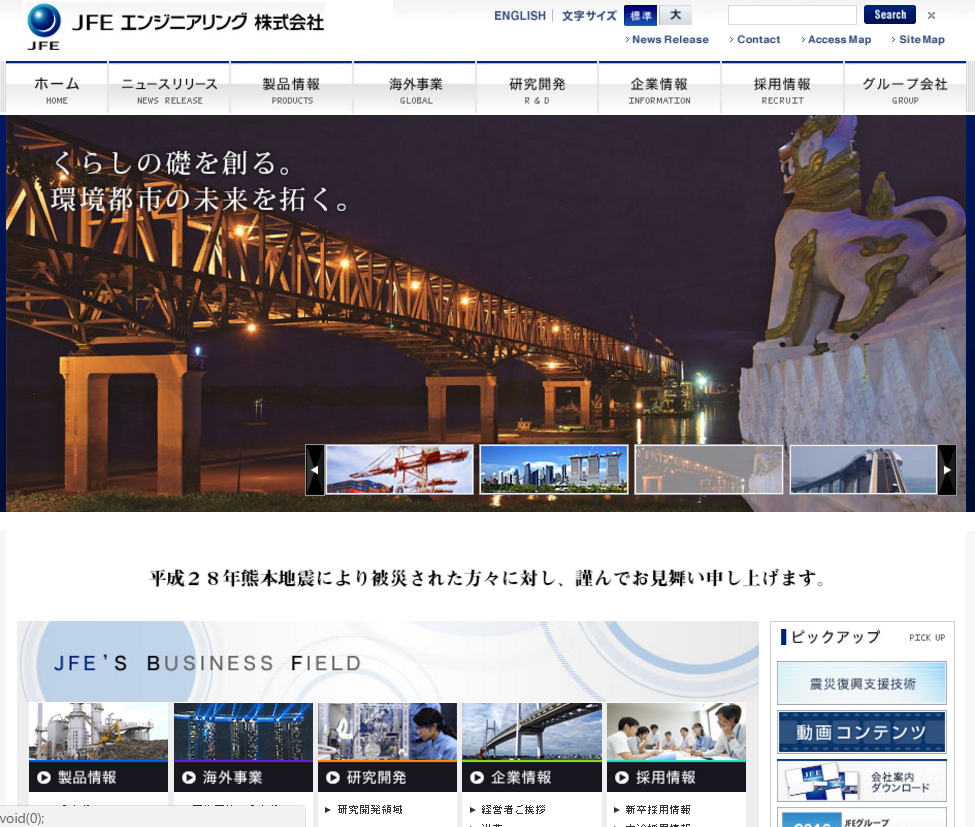Open the 動画コンテンツ pickup banner

pyautogui.click(x=862, y=732)
